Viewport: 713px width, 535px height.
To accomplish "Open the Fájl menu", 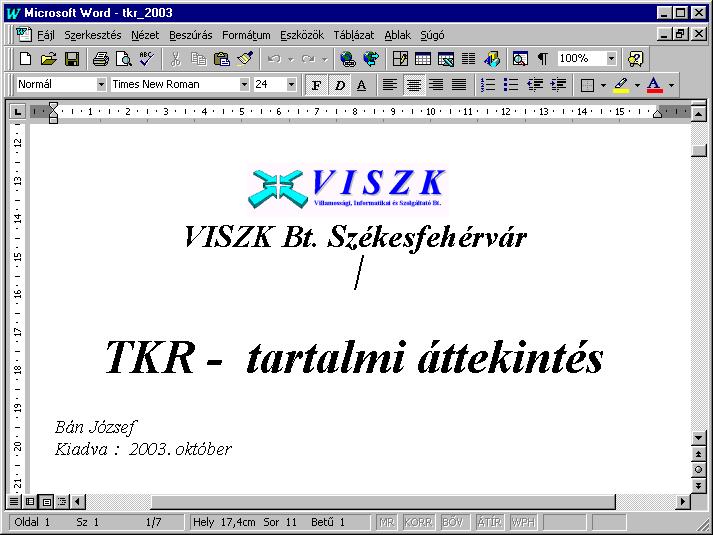I will 45,35.
